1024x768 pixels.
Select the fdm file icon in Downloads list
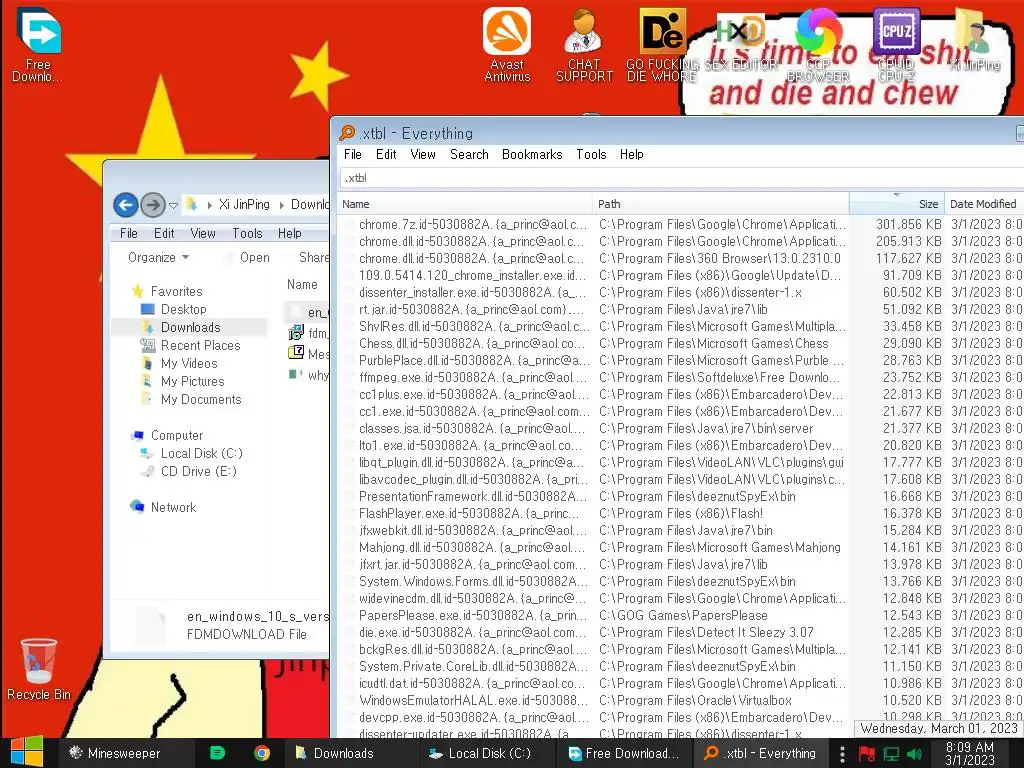coord(296,333)
